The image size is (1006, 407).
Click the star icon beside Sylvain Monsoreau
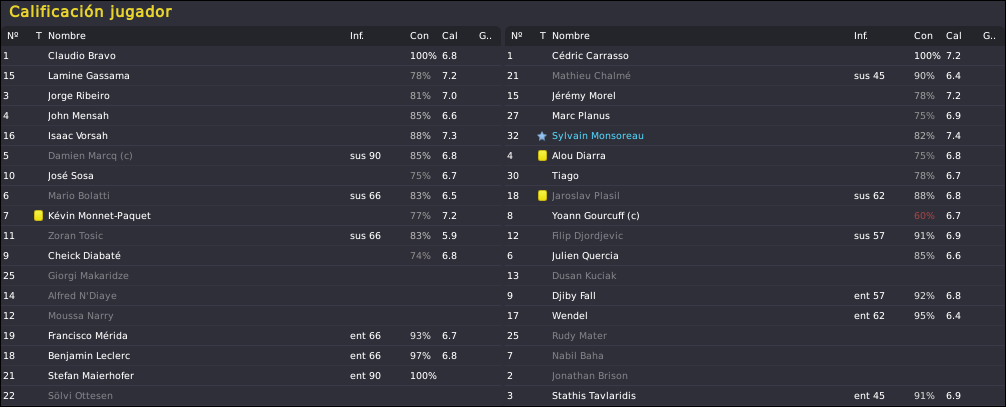click(x=542, y=136)
